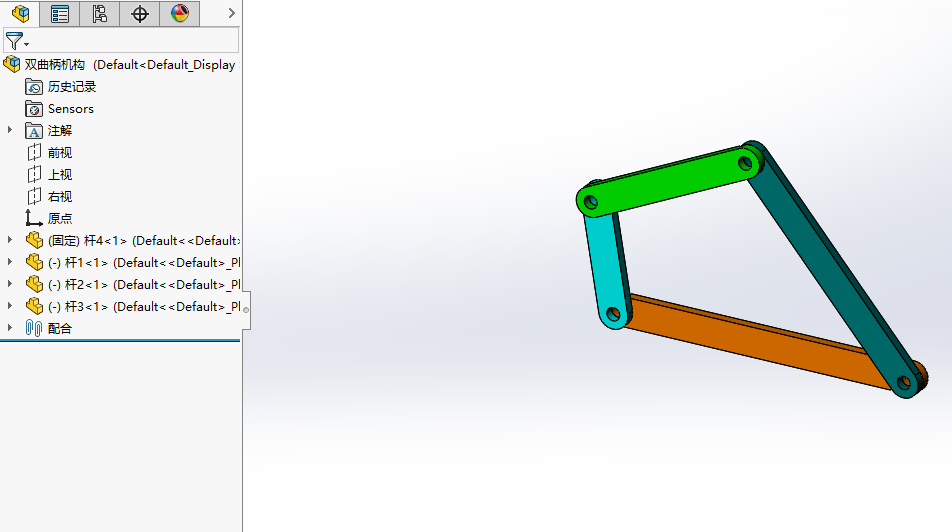
Task: Click the part icon for 杆3<1>
Action: [x=34, y=306]
